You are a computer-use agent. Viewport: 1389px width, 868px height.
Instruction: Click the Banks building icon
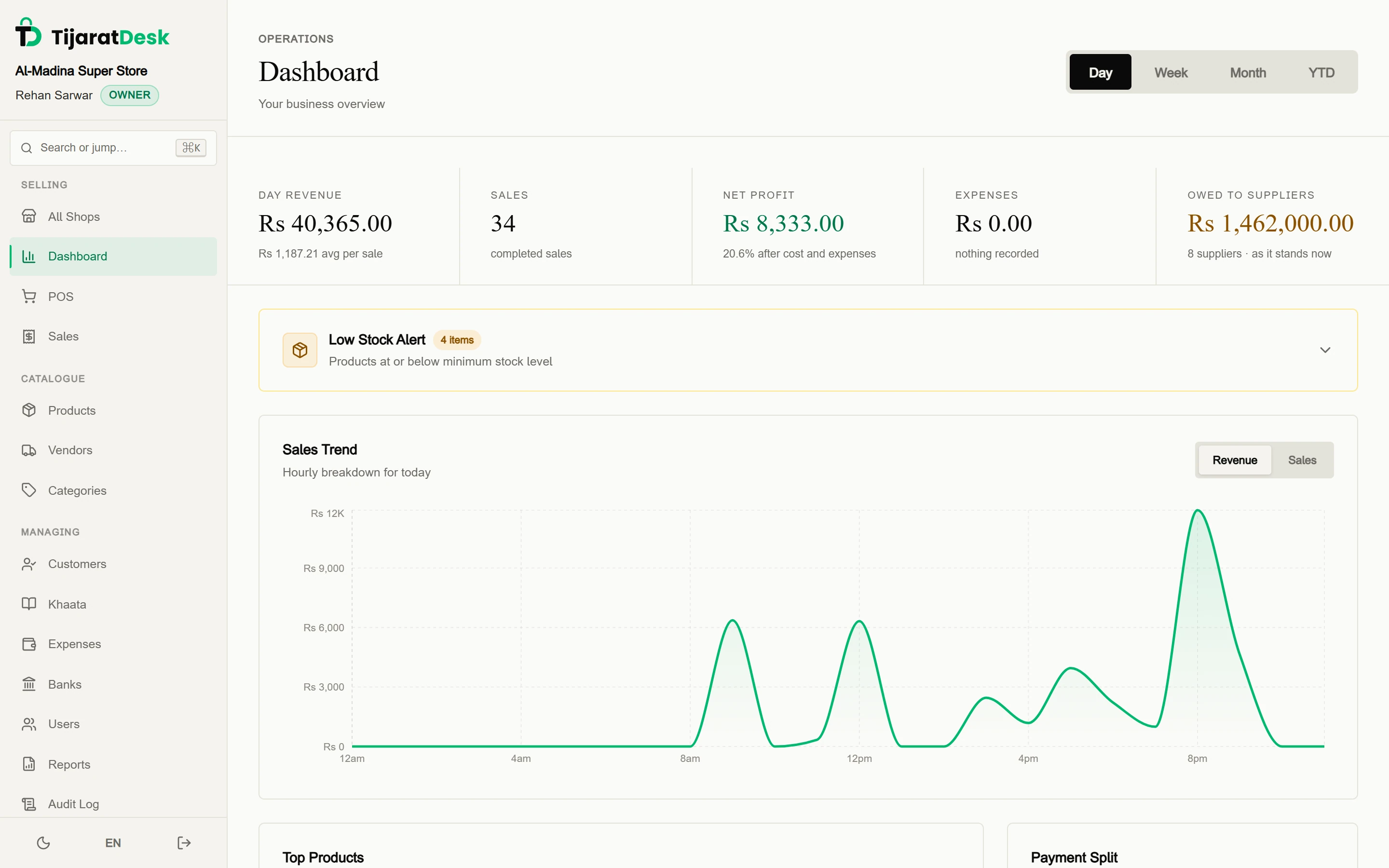(x=29, y=684)
